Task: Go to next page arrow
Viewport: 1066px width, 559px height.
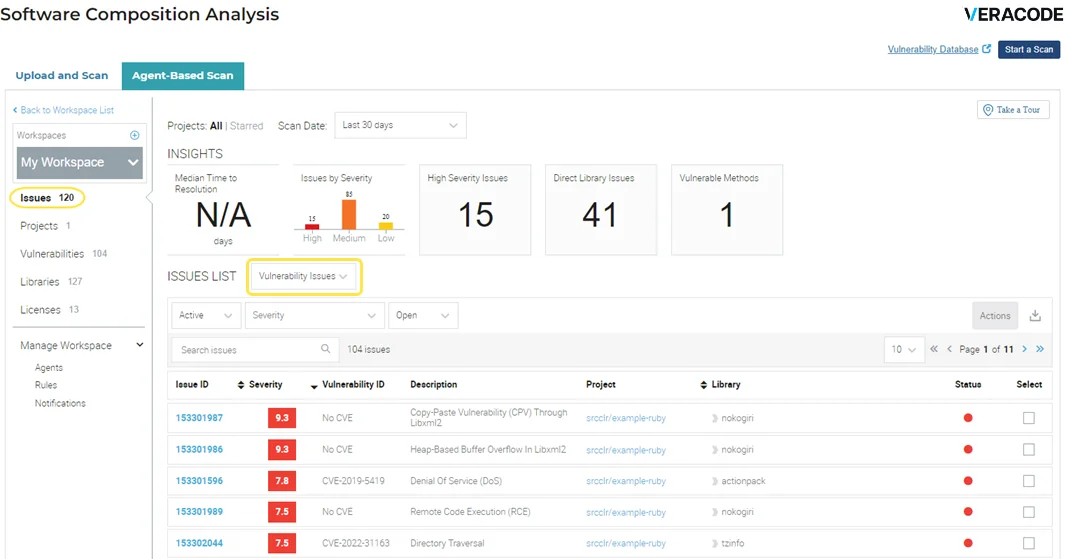Action: coord(1025,349)
